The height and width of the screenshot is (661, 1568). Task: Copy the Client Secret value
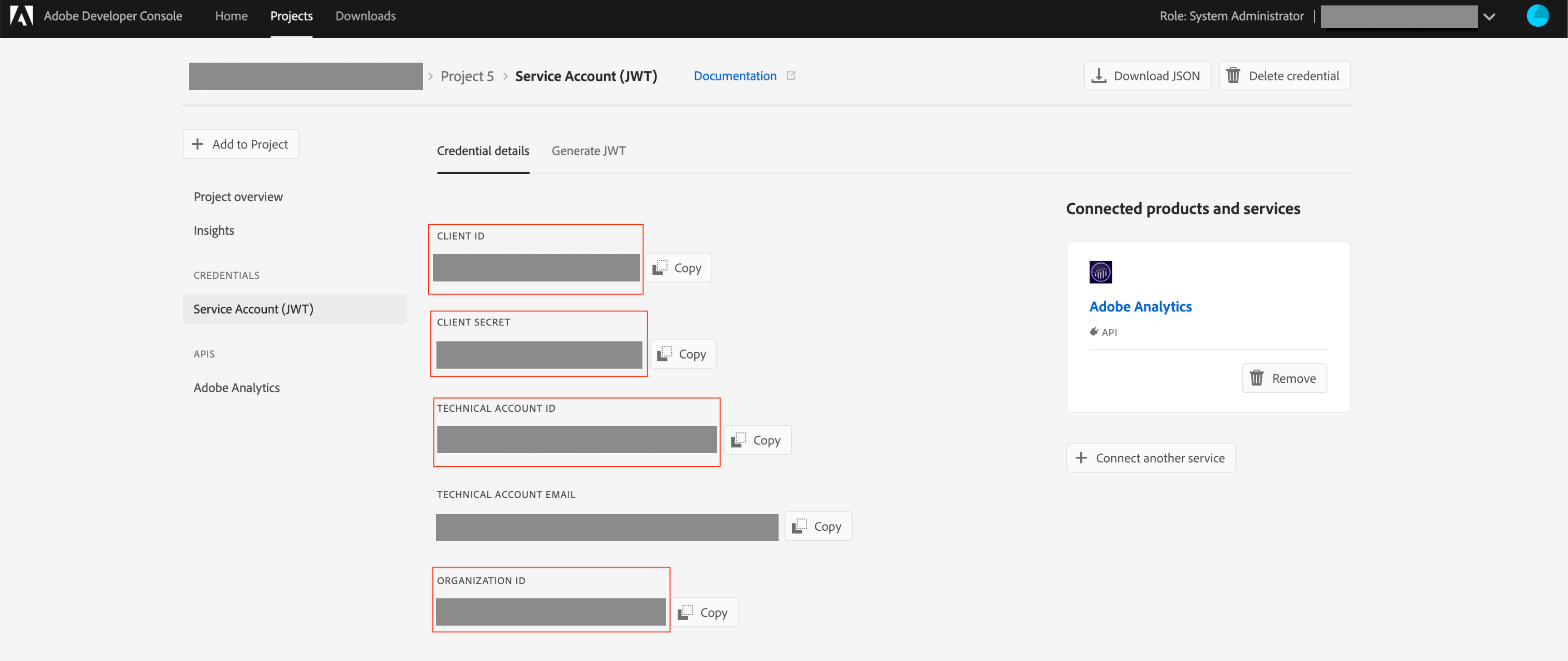[683, 354]
